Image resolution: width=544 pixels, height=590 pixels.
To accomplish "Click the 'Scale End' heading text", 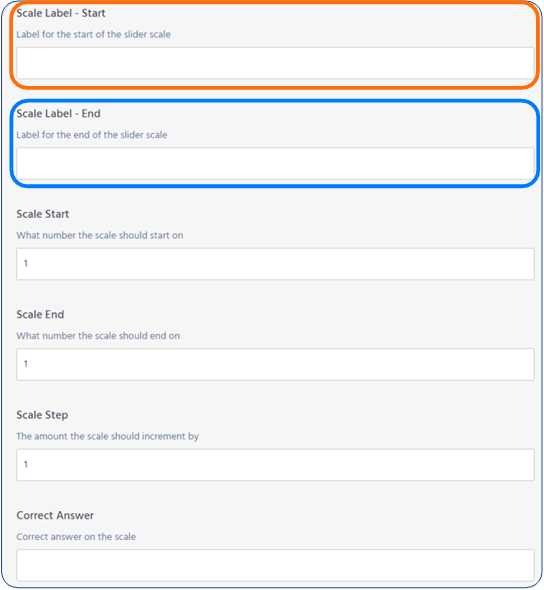I will (40, 315).
